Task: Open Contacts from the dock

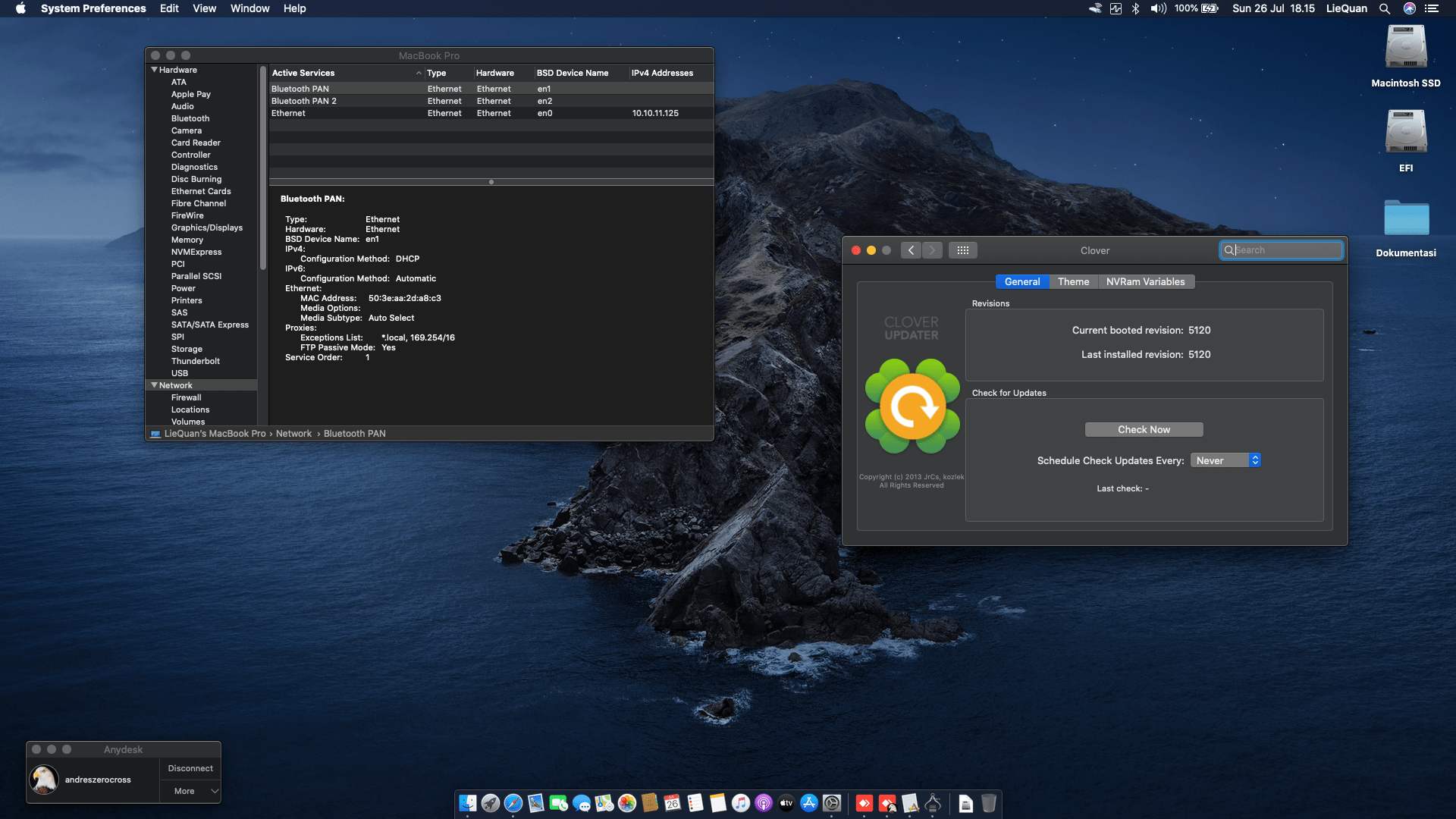Action: click(x=650, y=803)
